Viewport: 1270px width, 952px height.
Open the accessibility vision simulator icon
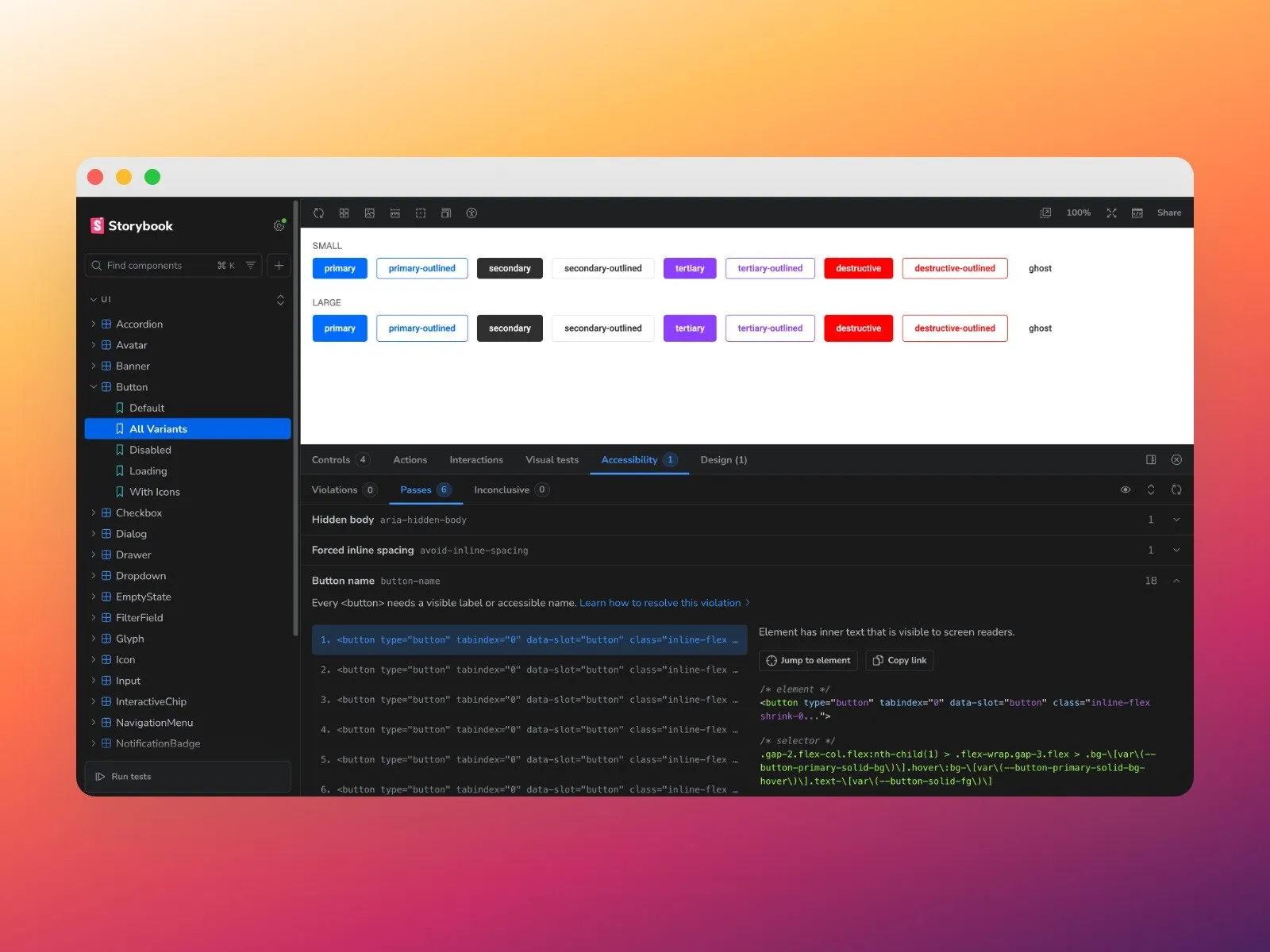[471, 213]
